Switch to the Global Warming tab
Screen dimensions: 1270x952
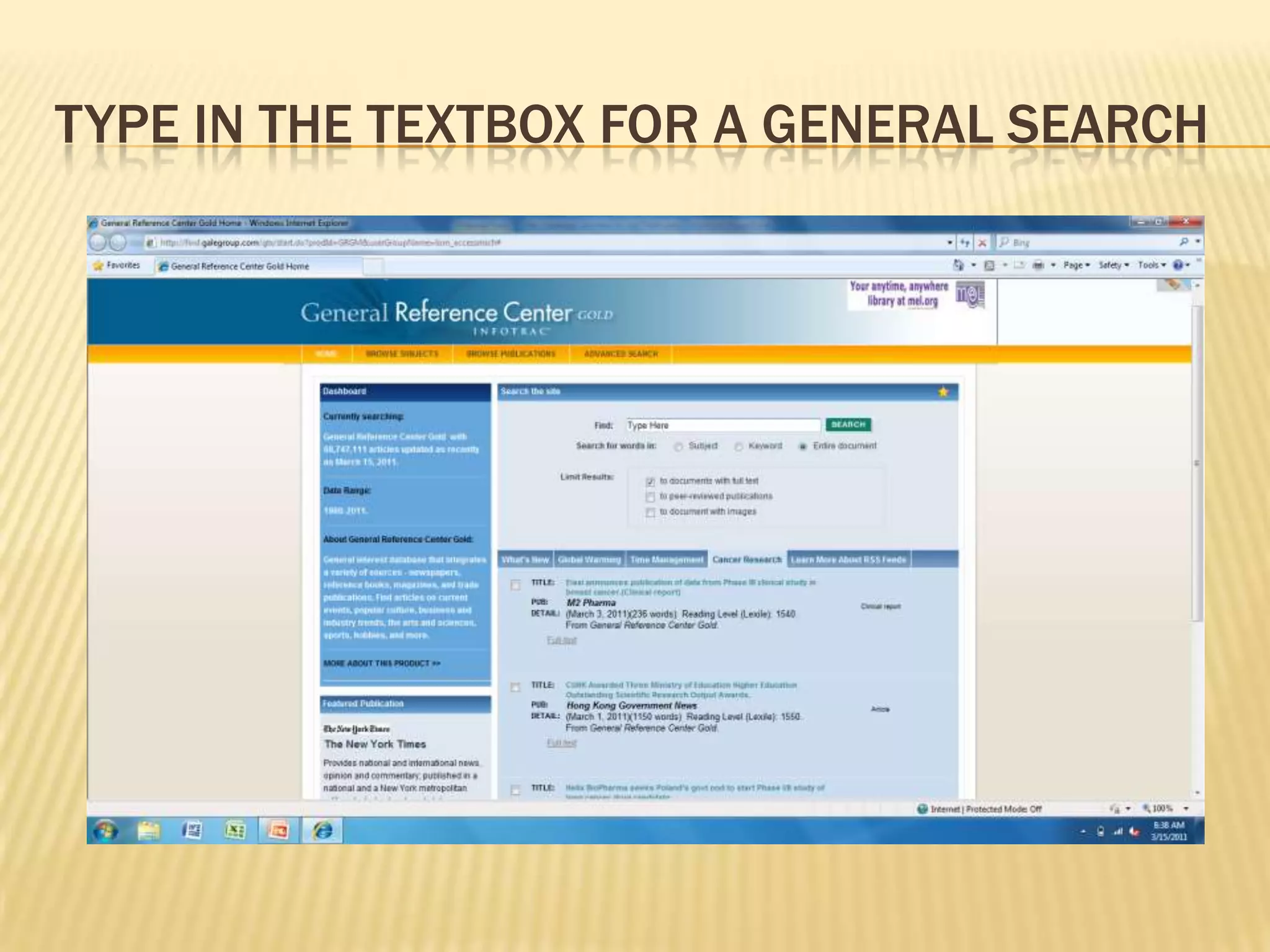(589, 560)
